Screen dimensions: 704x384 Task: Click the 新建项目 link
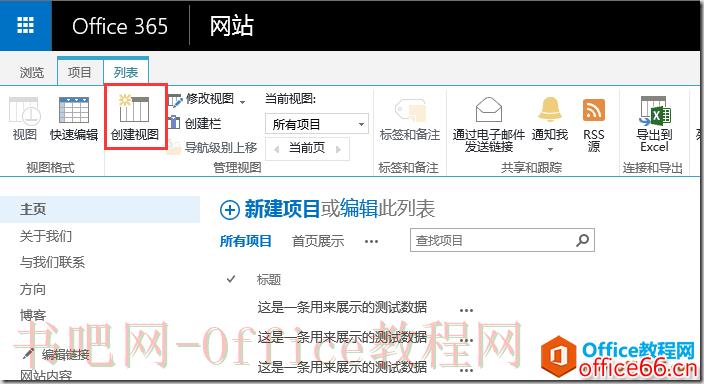282,209
